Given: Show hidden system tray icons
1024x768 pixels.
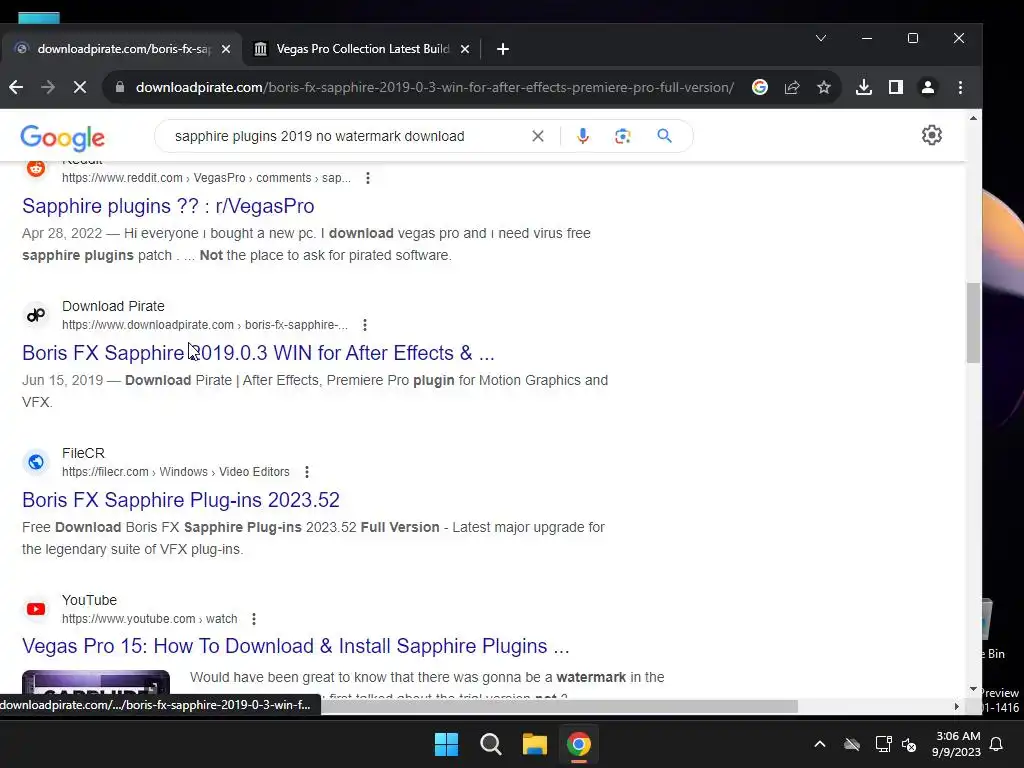Looking at the screenshot, I should (820, 744).
